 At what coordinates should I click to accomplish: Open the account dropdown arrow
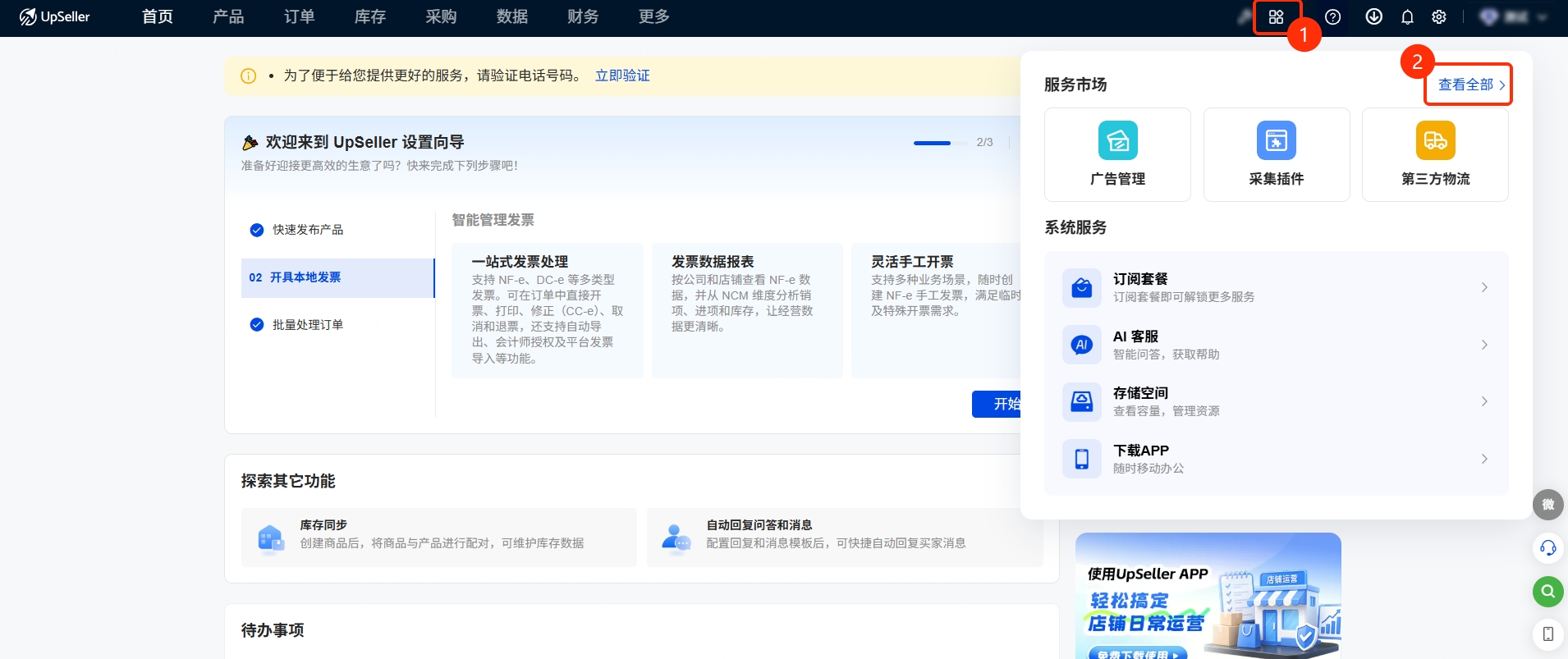(1542, 17)
